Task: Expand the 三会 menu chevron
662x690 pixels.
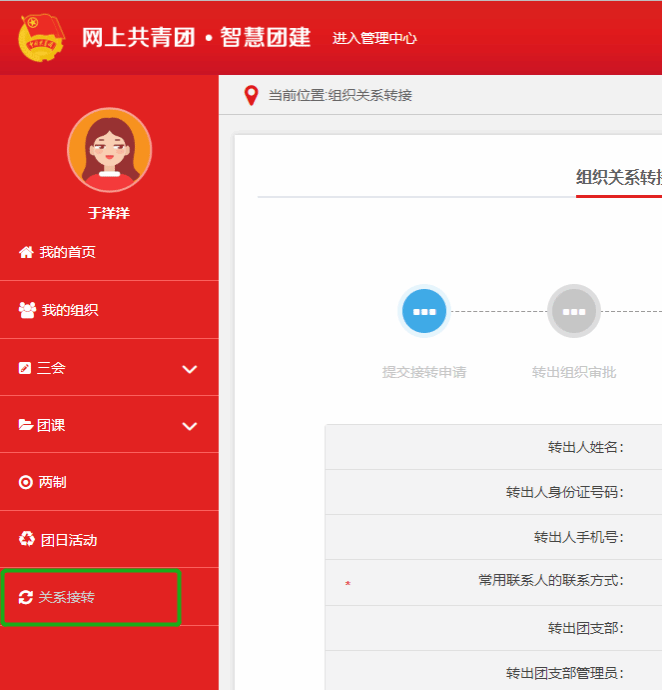Action: point(190,369)
